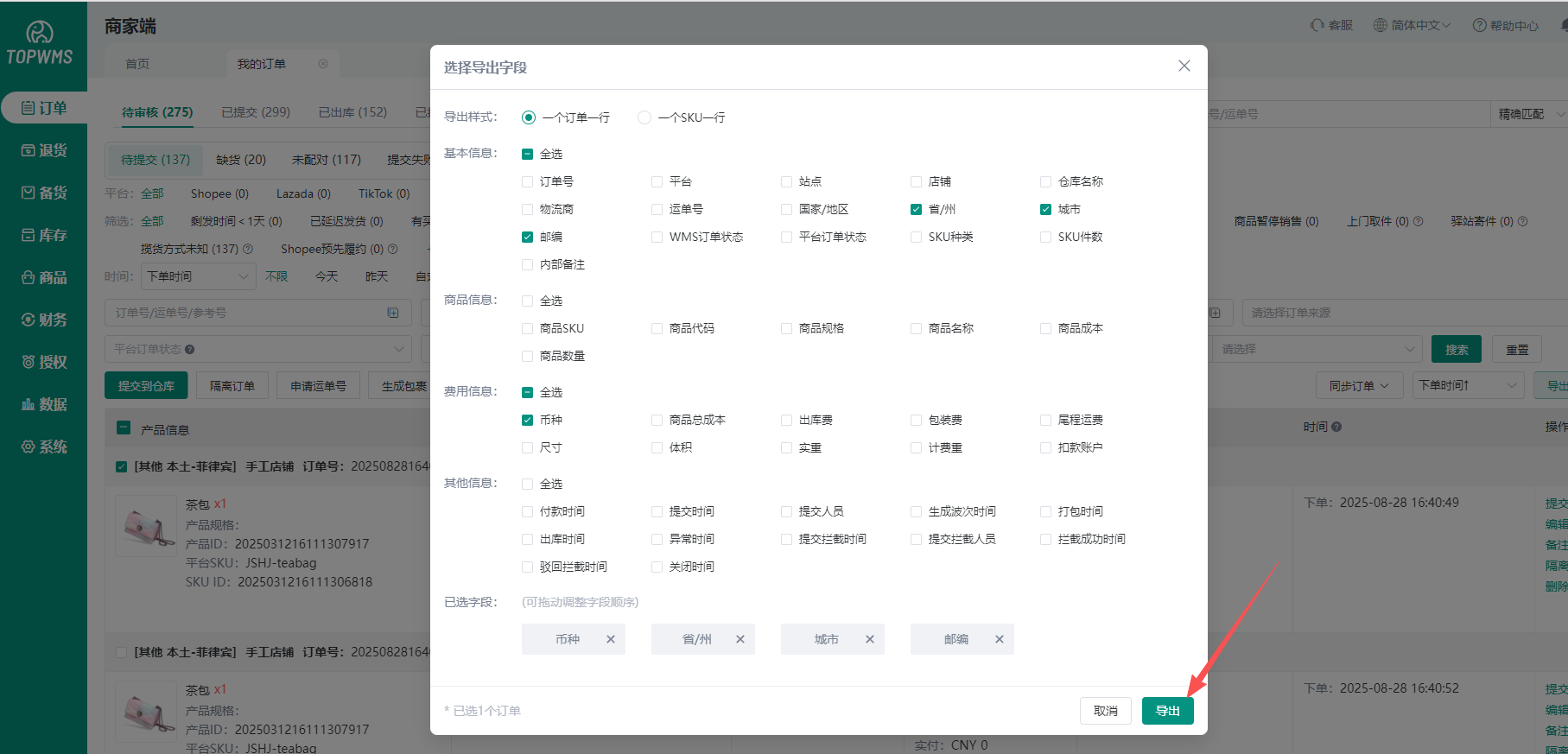Check the 订单号 field checkbox
This screenshot has width=1568, height=754.
coord(528,181)
